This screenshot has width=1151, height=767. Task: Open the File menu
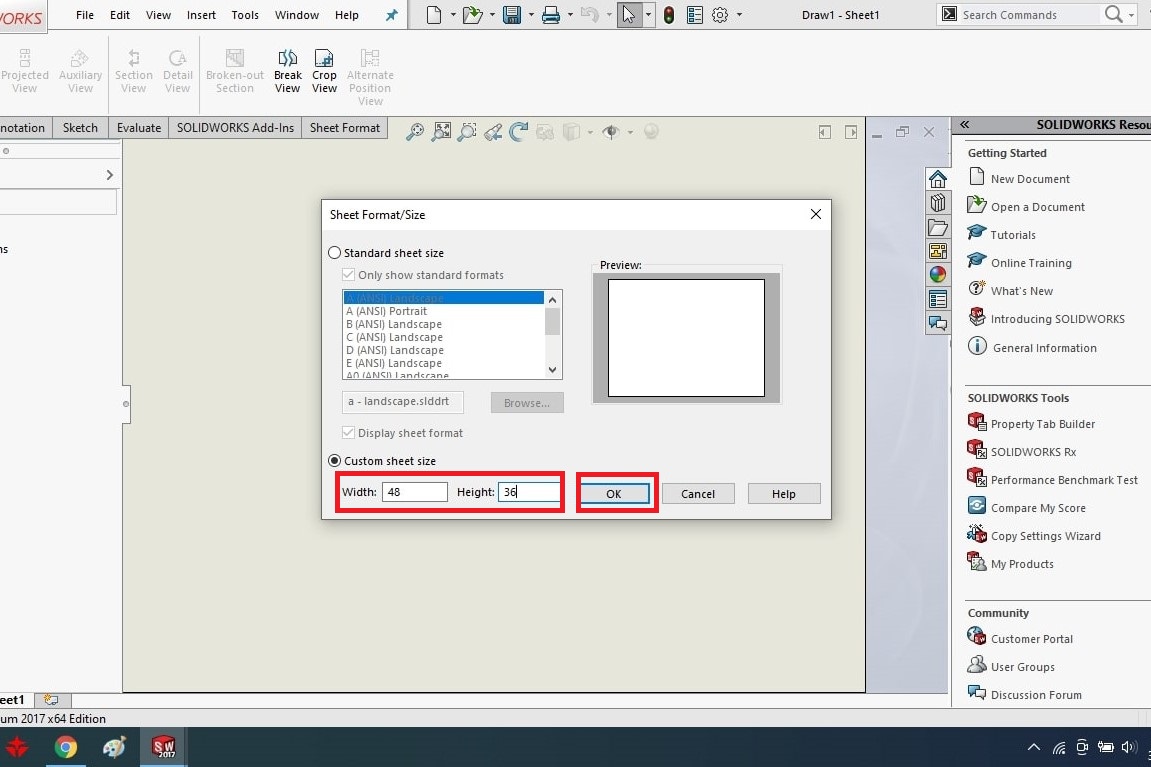pyautogui.click(x=85, y=15)
